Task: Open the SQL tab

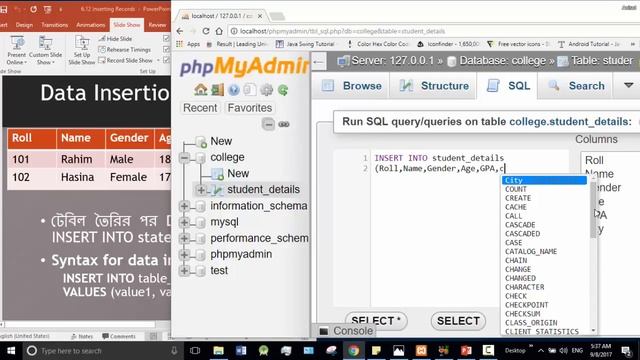Action: click(x=508, y=86)
